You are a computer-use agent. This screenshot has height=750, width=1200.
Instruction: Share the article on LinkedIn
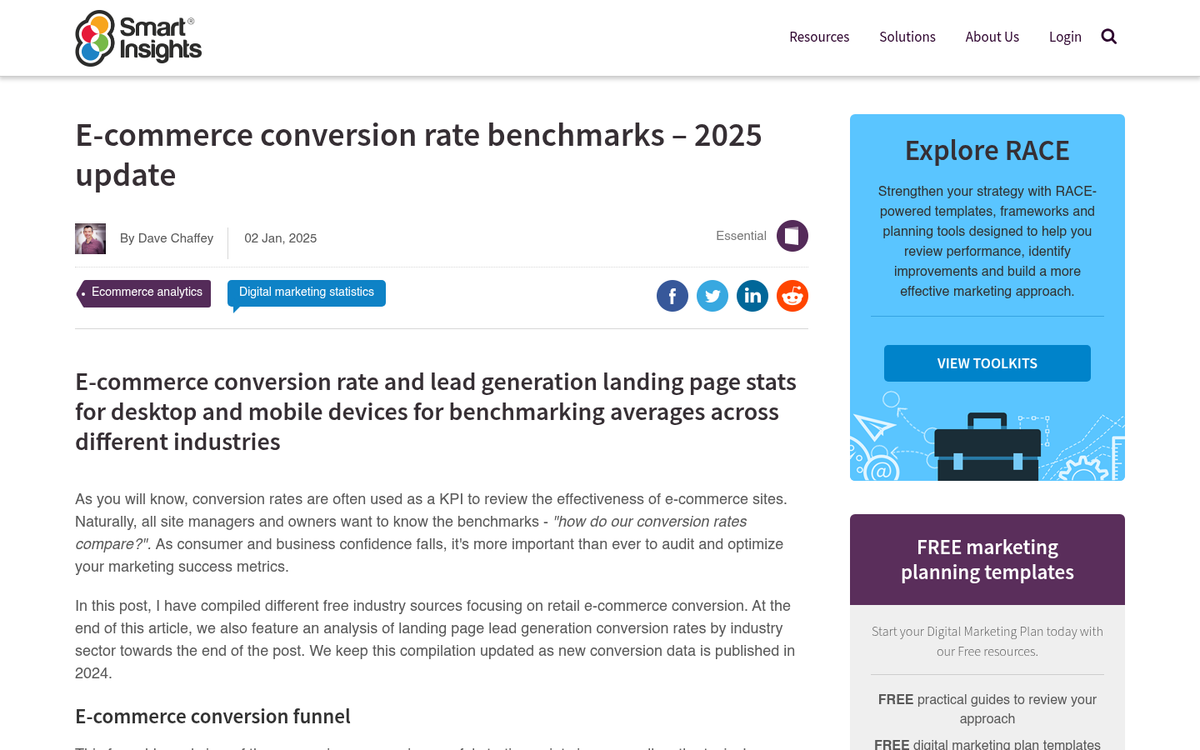pos(752,296)
